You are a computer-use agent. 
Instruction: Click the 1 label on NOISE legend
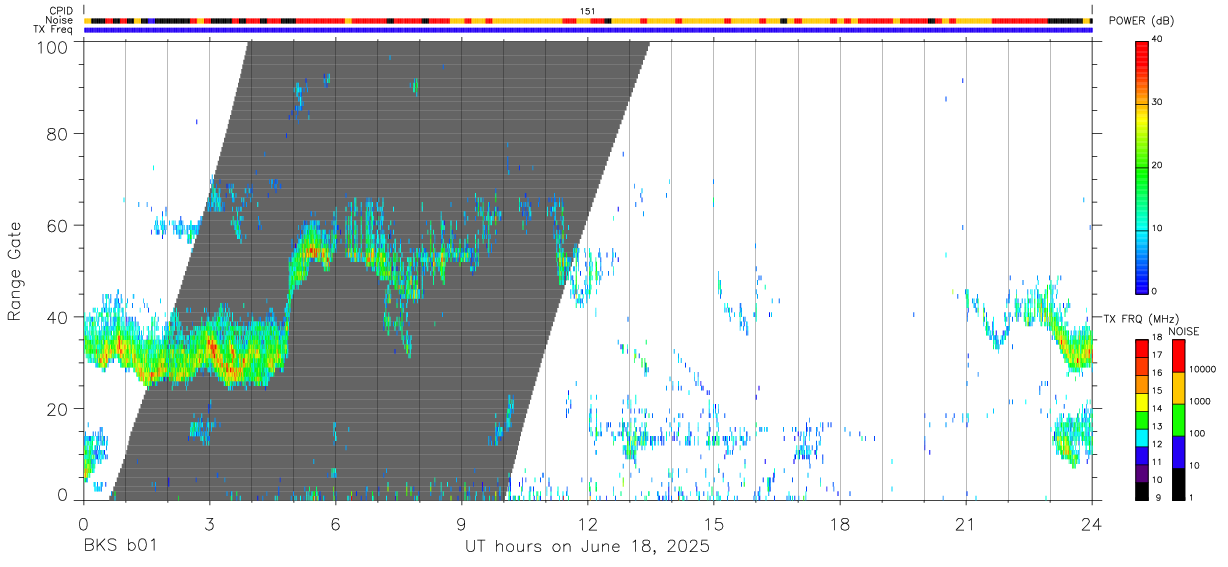pos(1192,497)
